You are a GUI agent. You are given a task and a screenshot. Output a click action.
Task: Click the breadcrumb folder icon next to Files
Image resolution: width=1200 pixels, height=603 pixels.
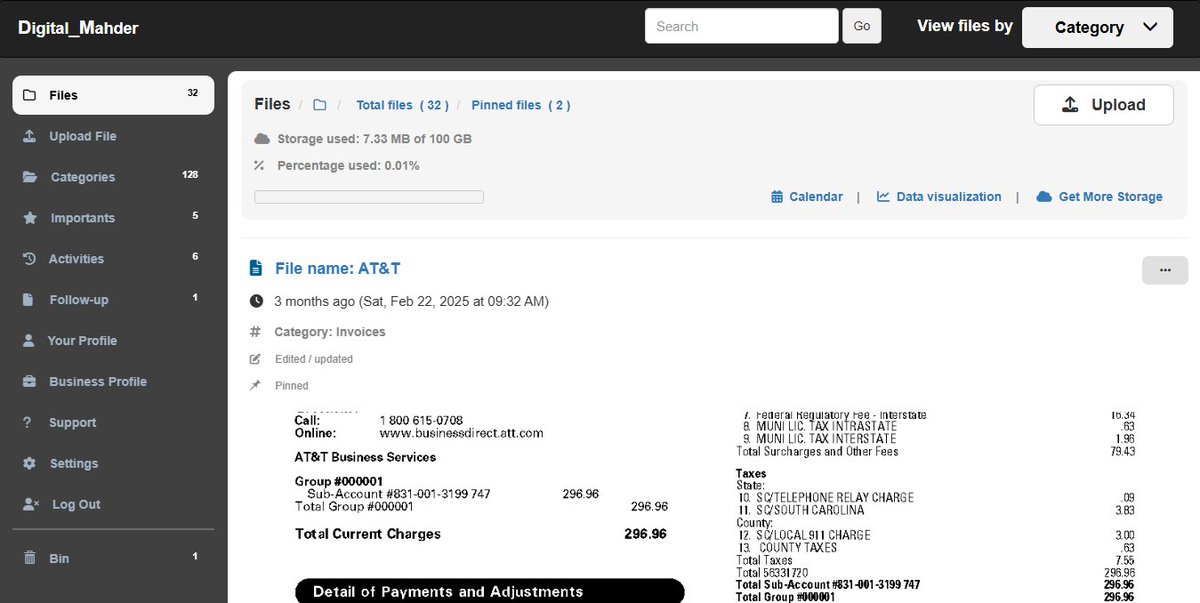click(320, 105)
